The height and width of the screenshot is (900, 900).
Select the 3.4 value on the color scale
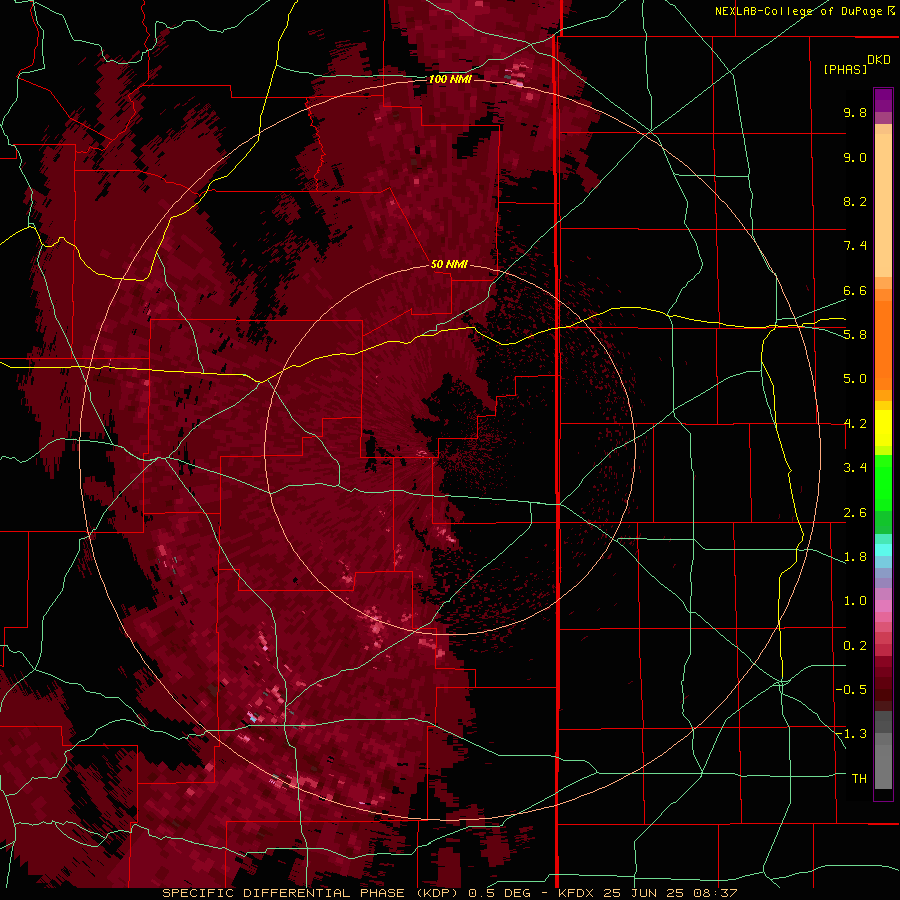coord(855,468)
